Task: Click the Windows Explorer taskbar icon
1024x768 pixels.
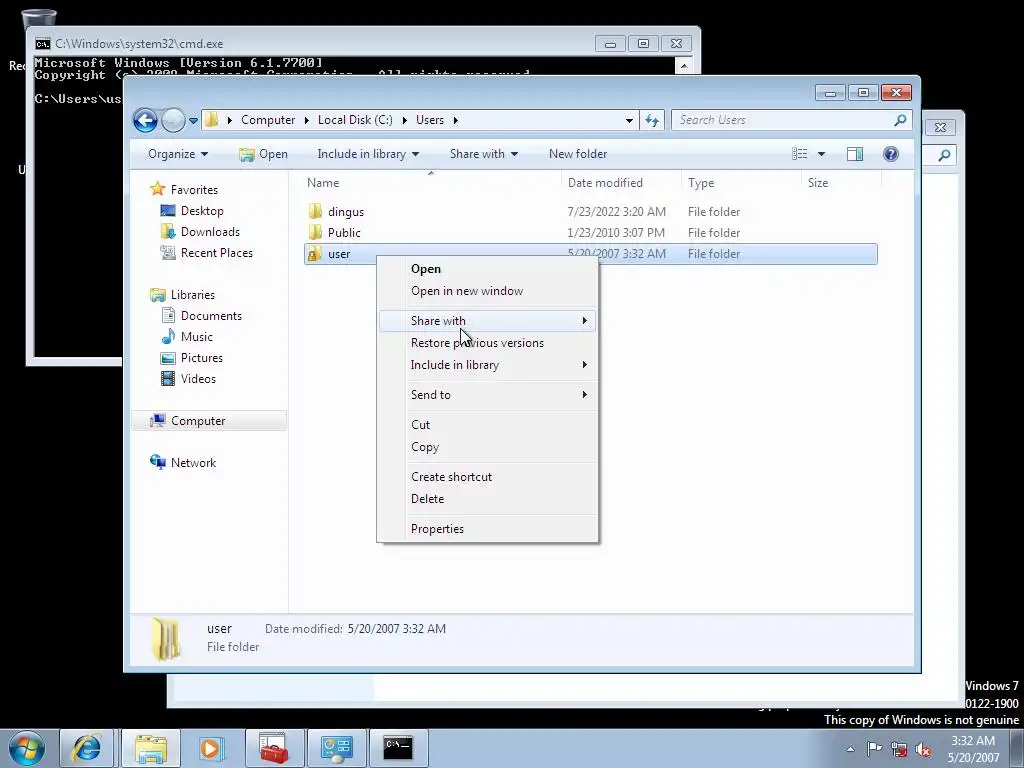Action: click(x=150, y=748)
